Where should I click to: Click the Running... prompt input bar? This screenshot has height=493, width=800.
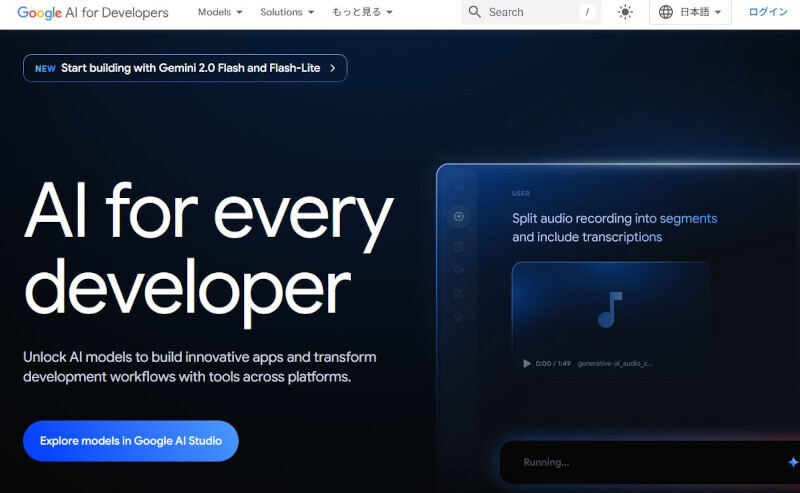(649, 462)
